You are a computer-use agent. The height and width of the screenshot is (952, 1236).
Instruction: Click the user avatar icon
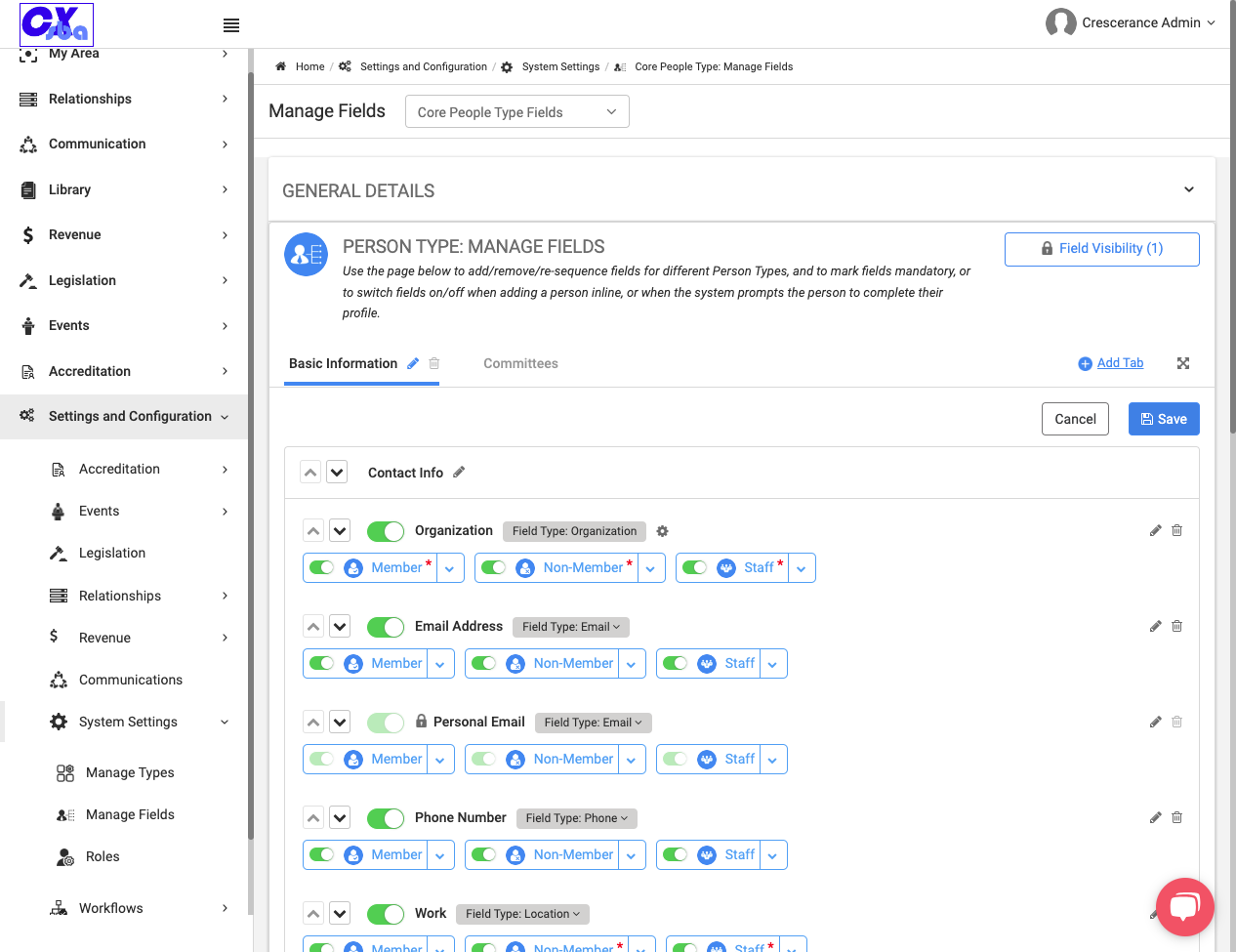pos(1060,22)
